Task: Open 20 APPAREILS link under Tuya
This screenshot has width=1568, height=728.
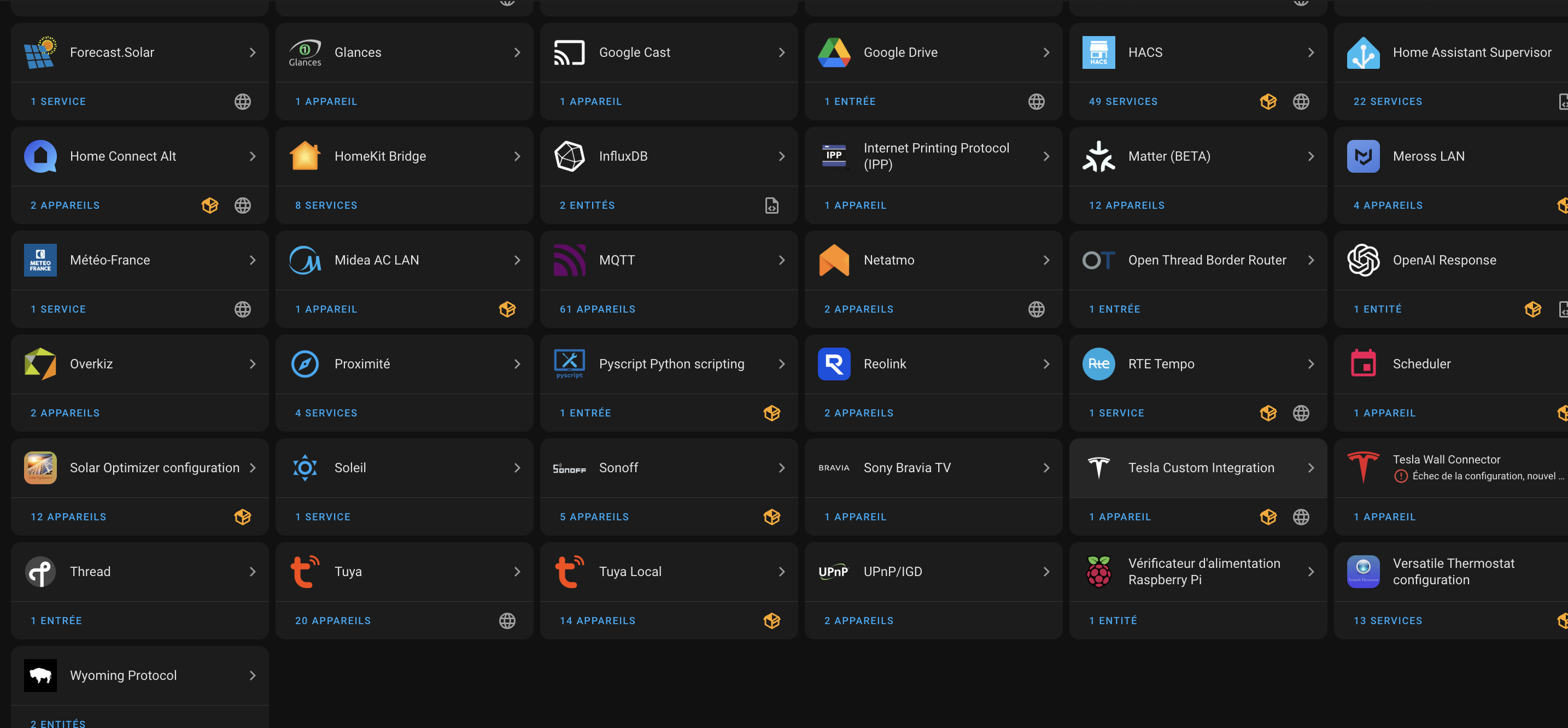Action: [332, 621]
